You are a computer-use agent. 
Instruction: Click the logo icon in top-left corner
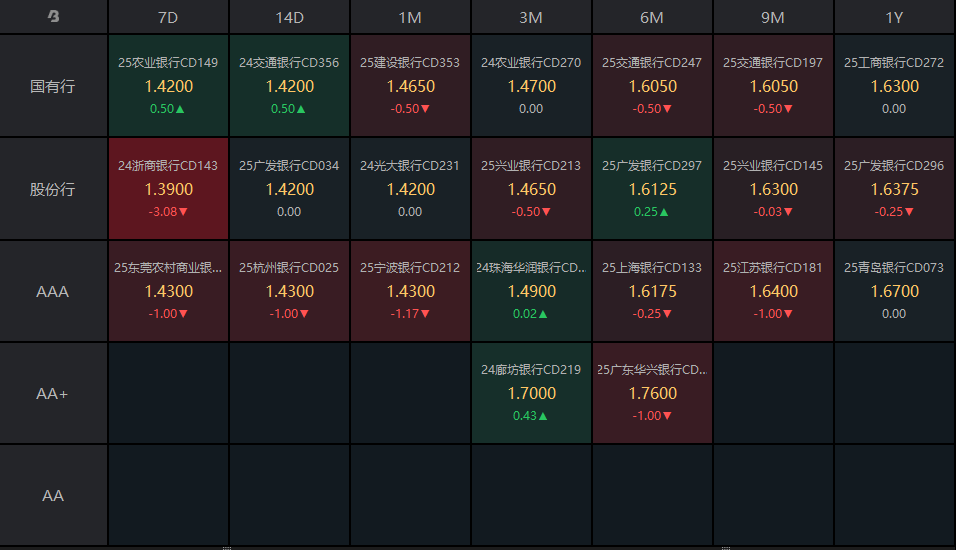[54, 17]
